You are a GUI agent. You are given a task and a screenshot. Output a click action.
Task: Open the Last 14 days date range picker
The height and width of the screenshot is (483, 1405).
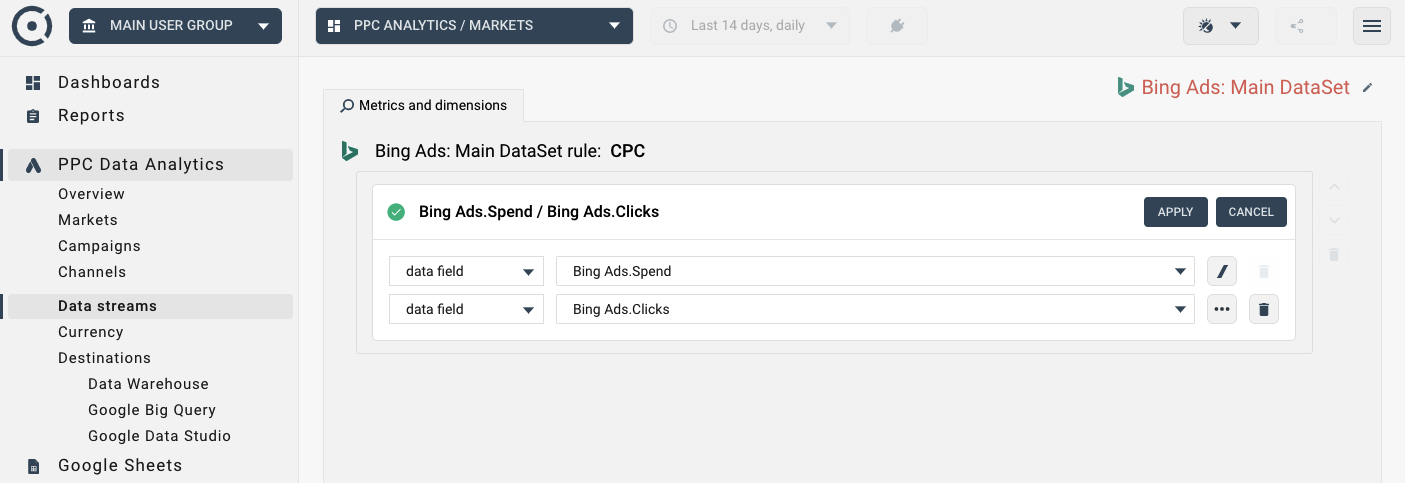[x=750, y=26]
